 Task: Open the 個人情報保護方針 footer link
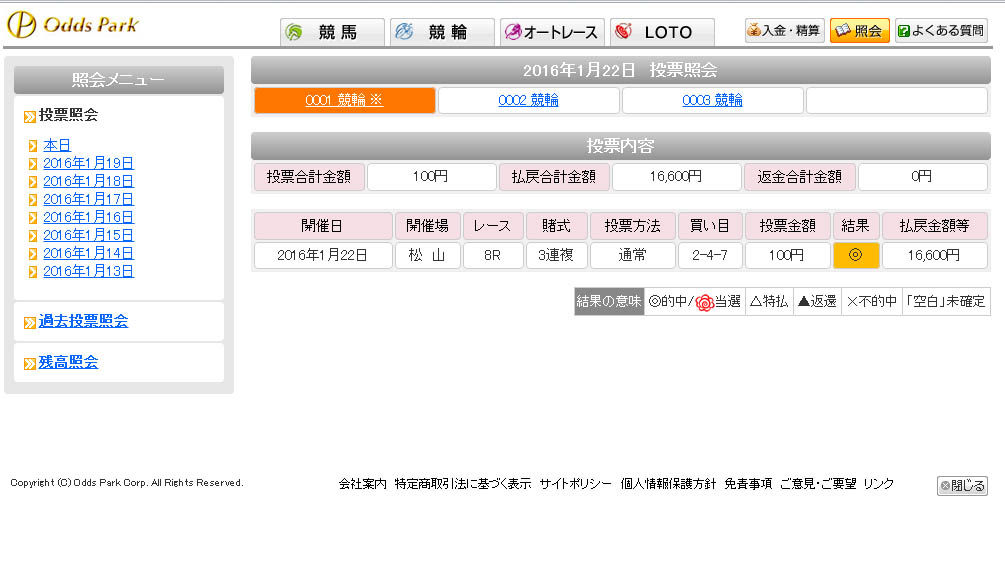coord(668,484)
